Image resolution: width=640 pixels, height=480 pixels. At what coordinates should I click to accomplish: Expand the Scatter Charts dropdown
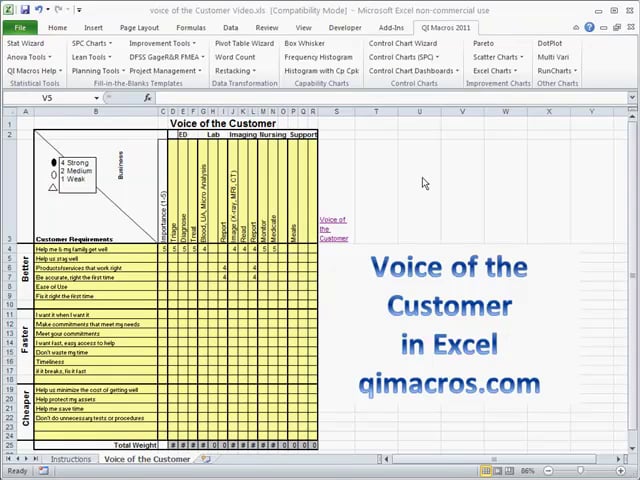(498, 57)
